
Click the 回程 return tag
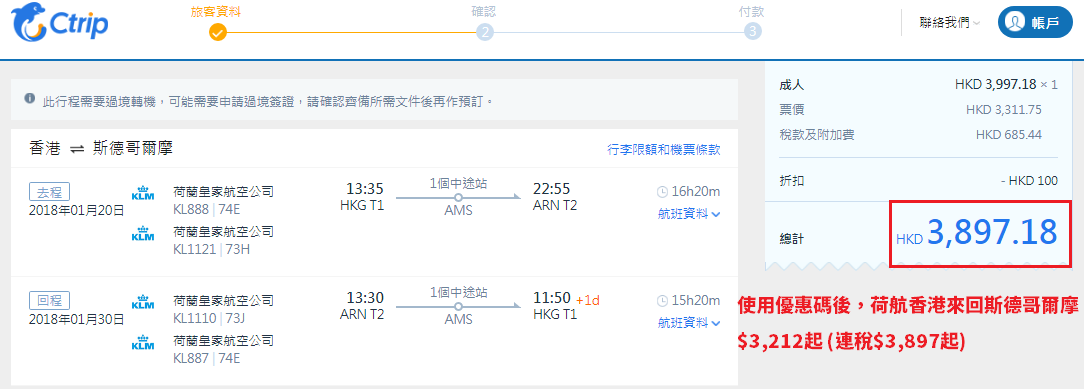click(49, 301)
